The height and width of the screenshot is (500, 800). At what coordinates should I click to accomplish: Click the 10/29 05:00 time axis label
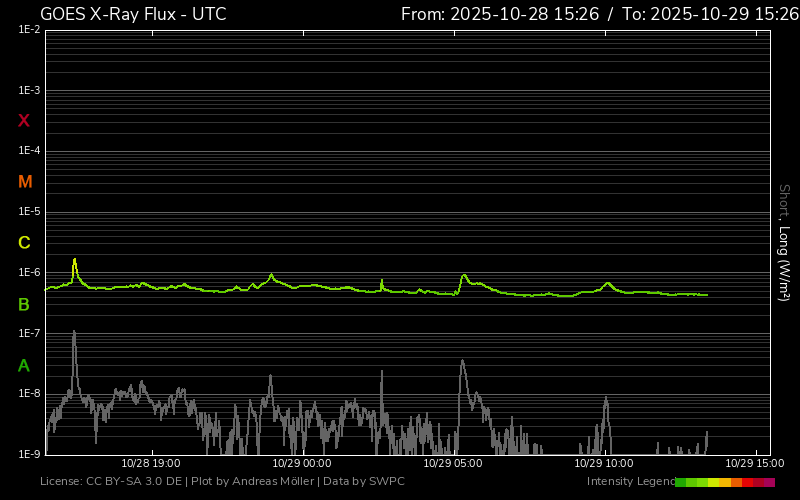pyautogui.click(x=453, y=464)
